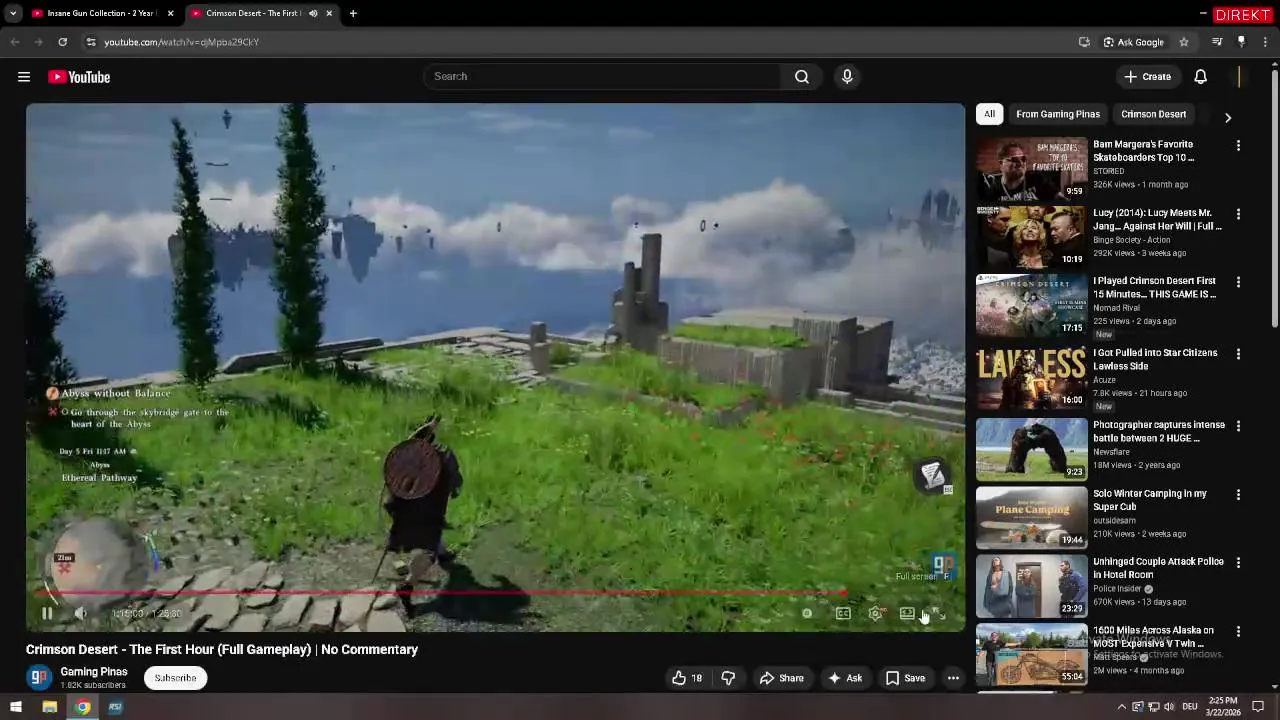Save video to a playlist

pyautogui.click(x=905, y=678)
